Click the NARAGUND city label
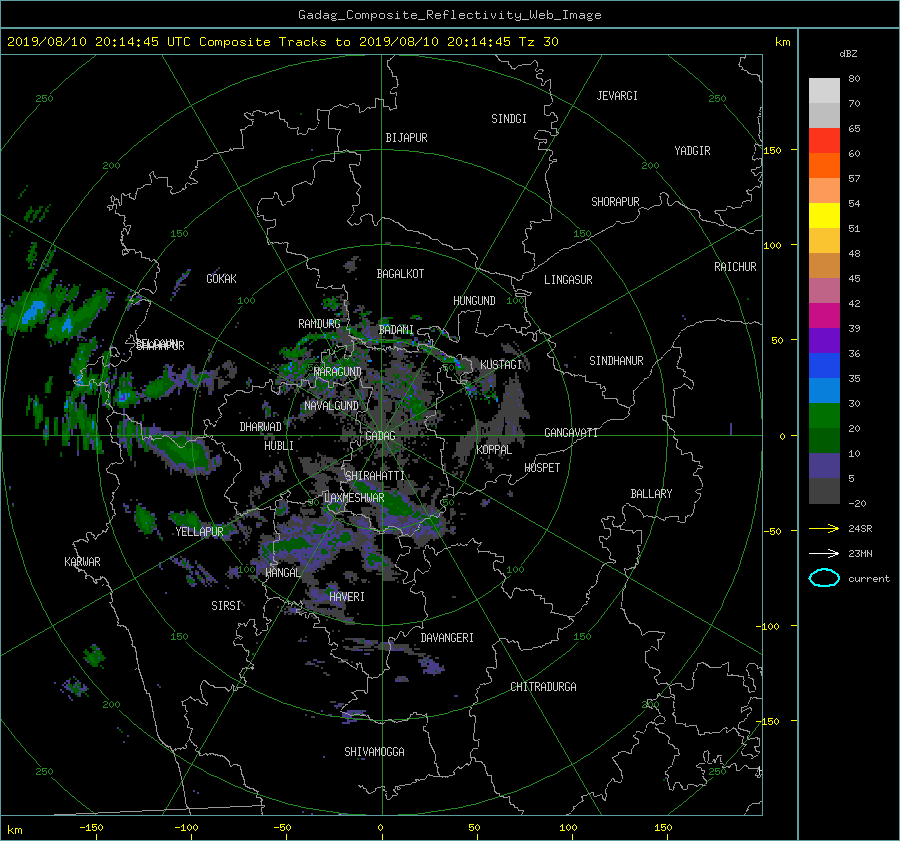Screen dimensions: 900x841 pos(338,371)
